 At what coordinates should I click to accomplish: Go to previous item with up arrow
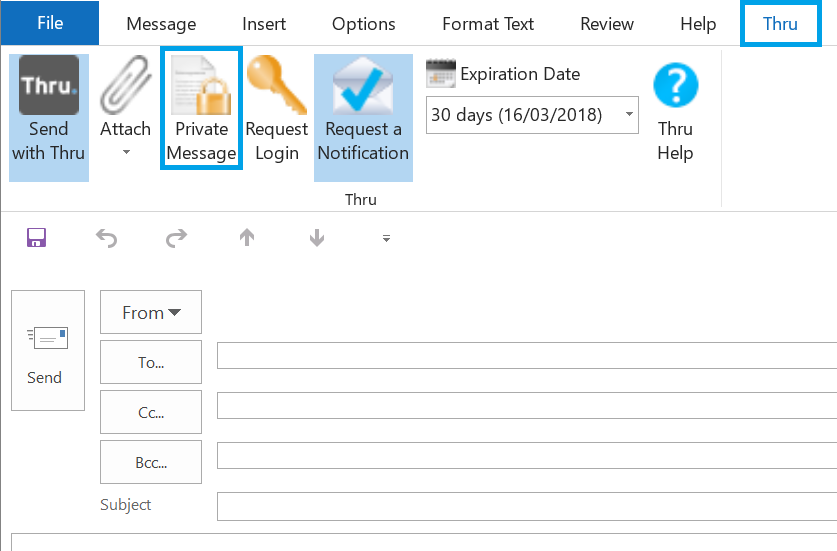(x=247, y=238)
